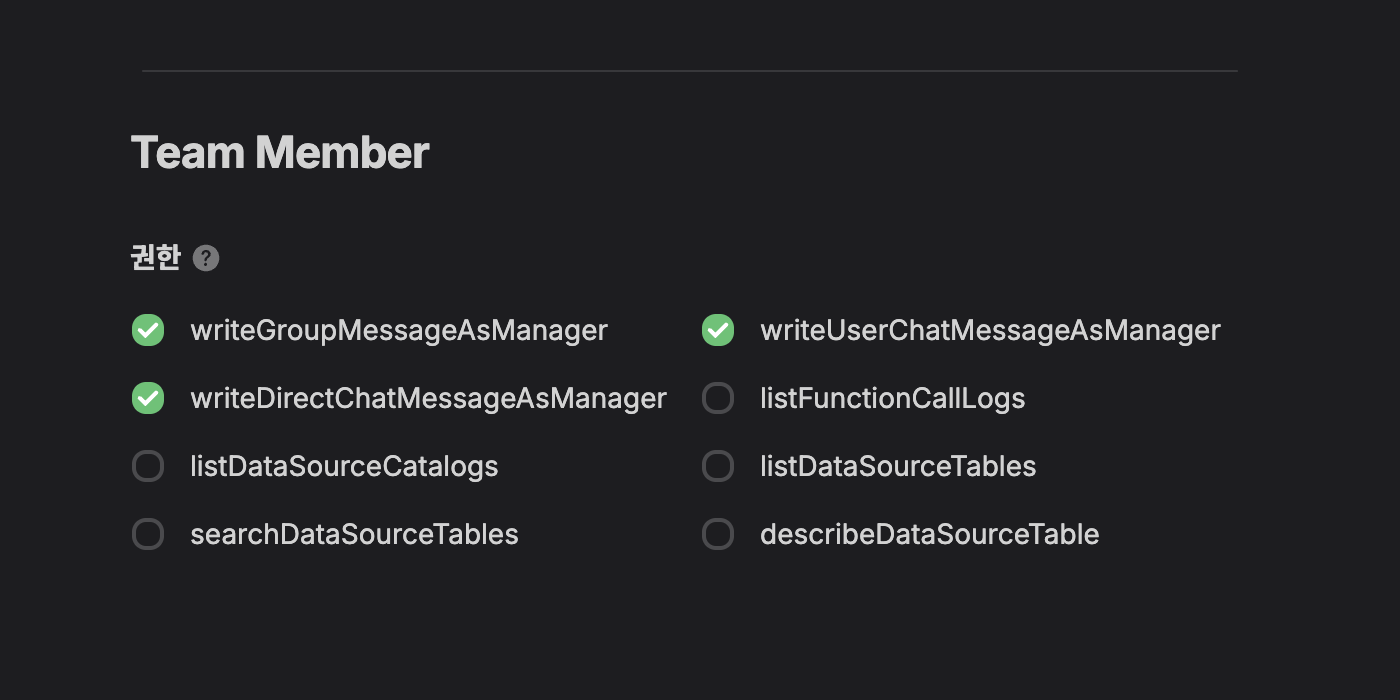This screenshot has height=700, width=1400.
Task: Click the Team Member heading
Action: [x=280, y=153]
